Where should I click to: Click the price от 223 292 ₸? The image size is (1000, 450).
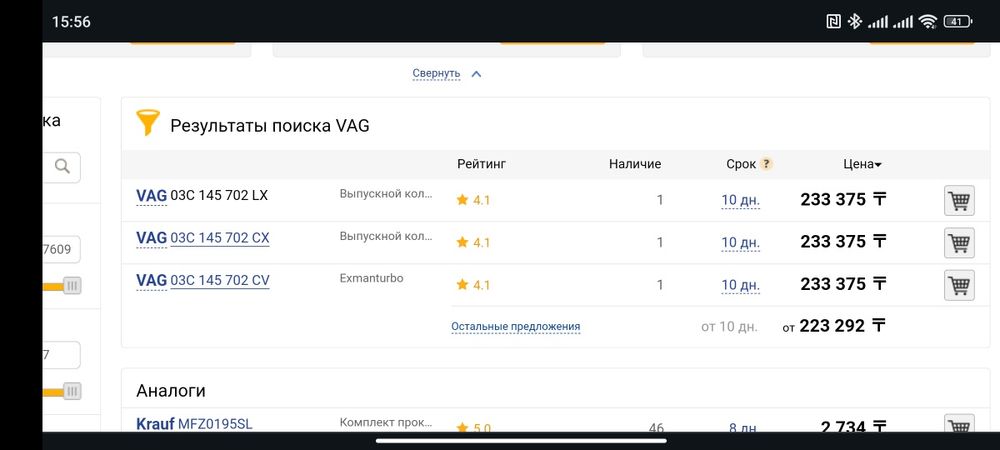pyautogui.click(x=834, y=326)
